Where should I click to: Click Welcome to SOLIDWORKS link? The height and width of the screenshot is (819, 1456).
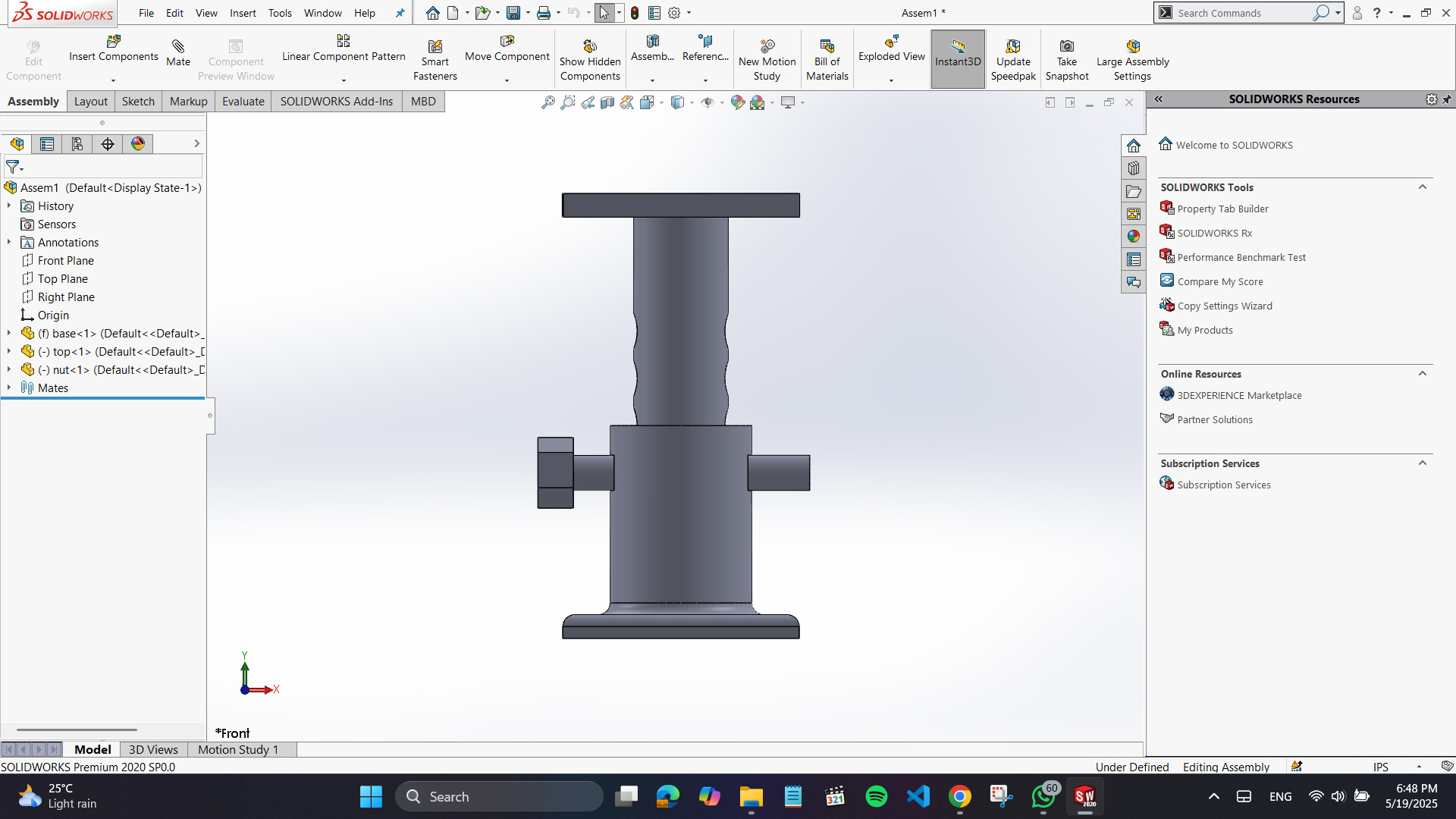(1234, 145)
